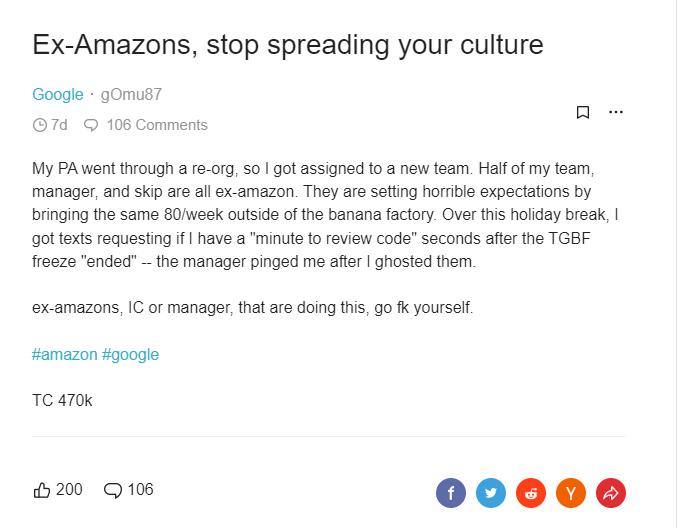Click the TC 470k text
Image resolution: width=680 pixels, height=528 pixels.
[62, 401]
